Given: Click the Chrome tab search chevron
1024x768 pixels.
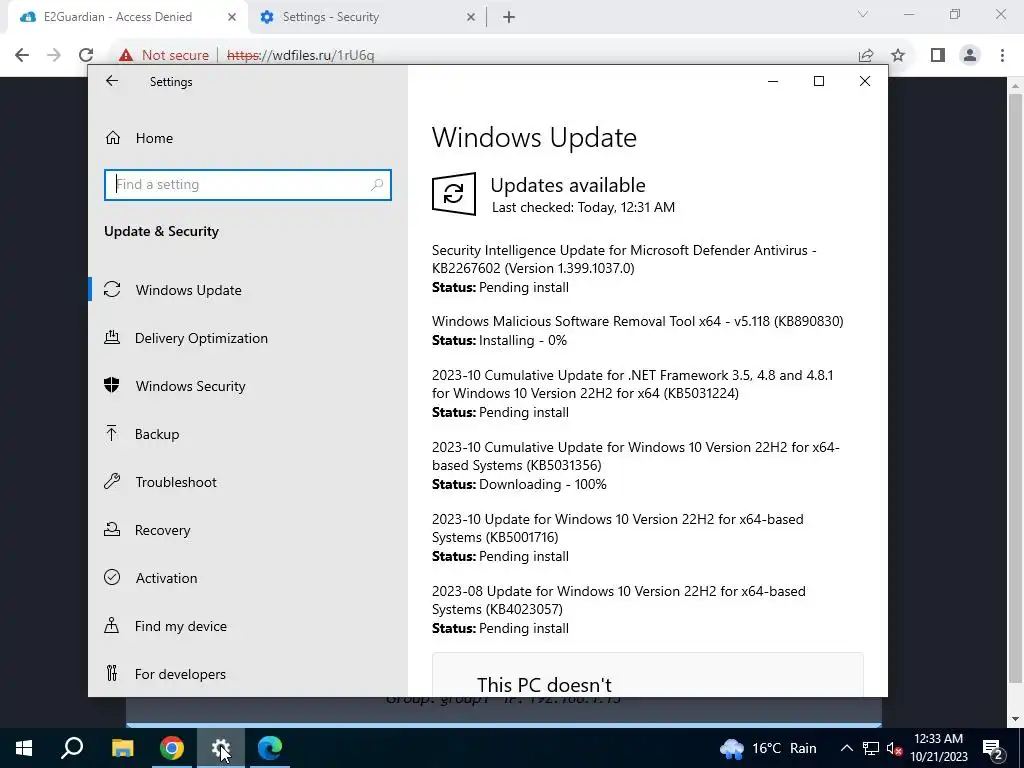Looking at the screenshot, I should [863, 14].
